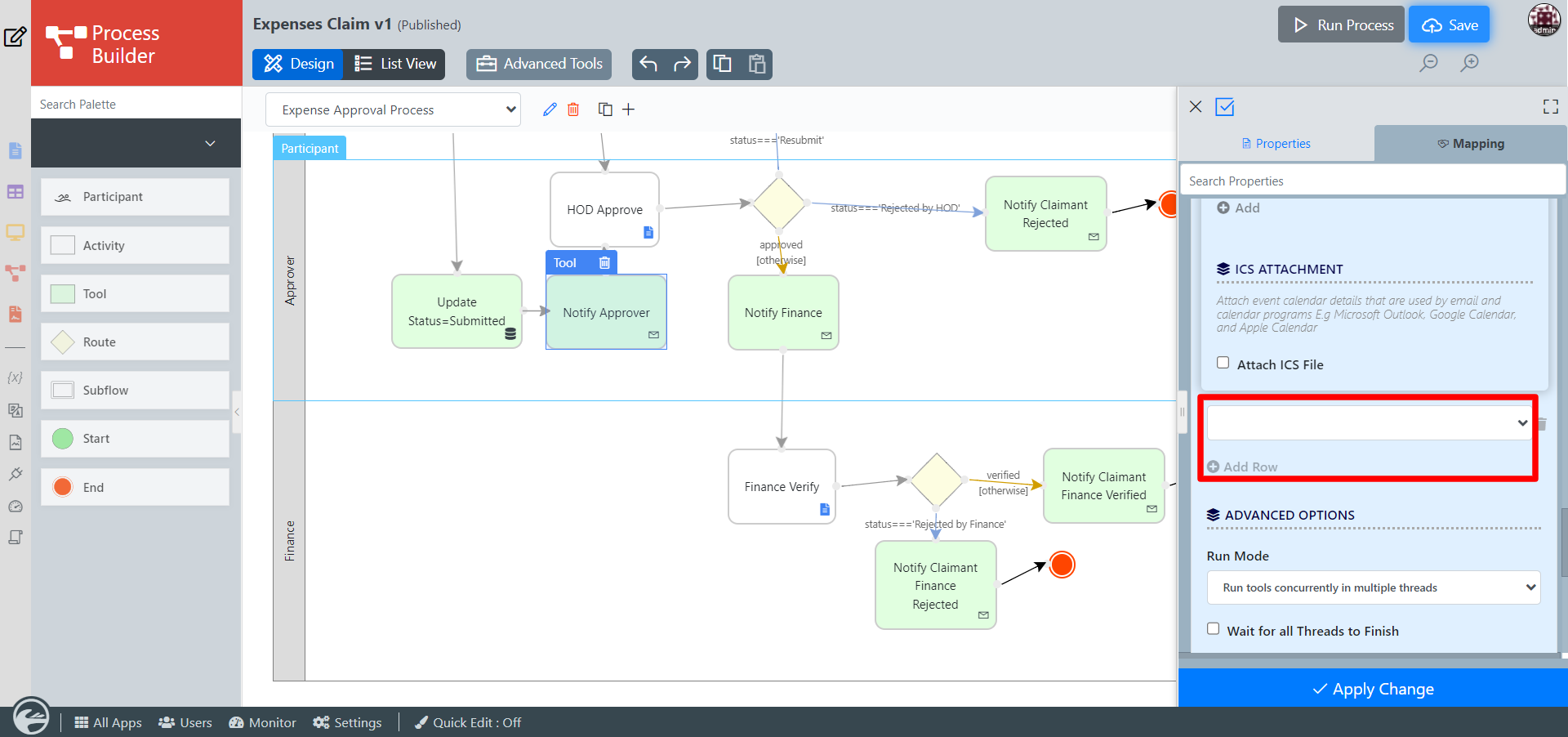Delete process using the red trash icon
1568x737 pixels.
pyautogui.click(x=573, y=109)
